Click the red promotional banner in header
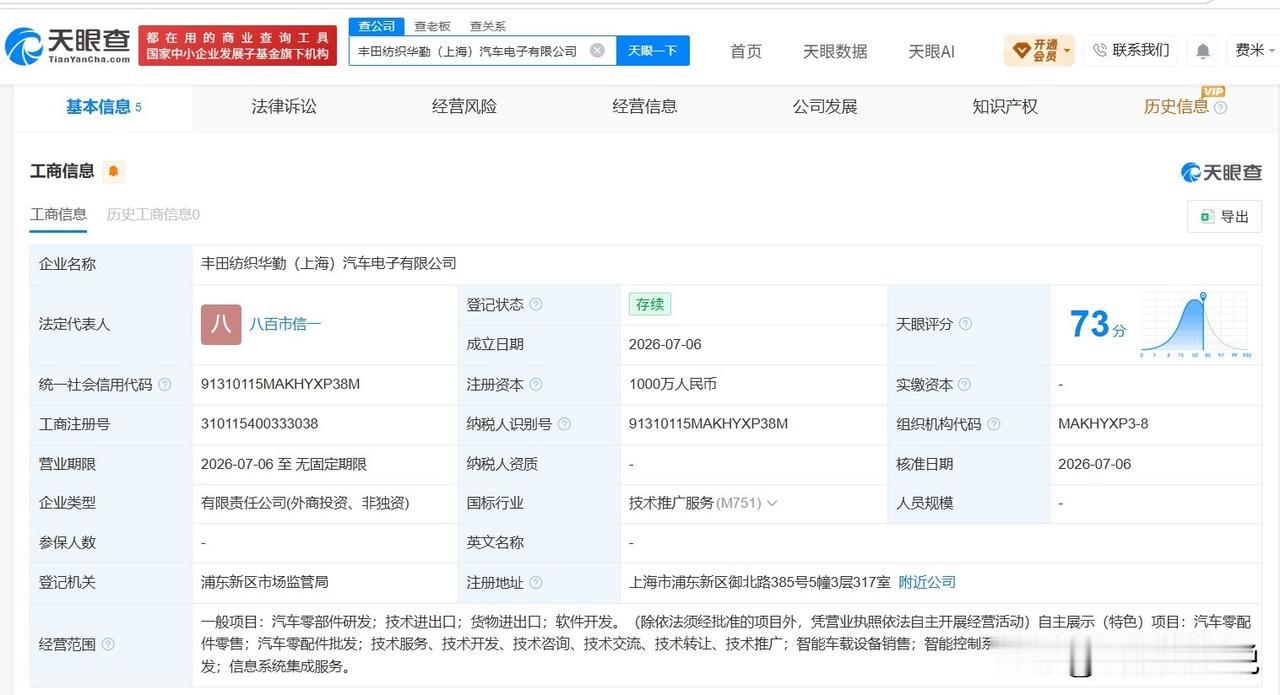The height and width of the screenshot is (695, 1280). [x=238, y=46]
